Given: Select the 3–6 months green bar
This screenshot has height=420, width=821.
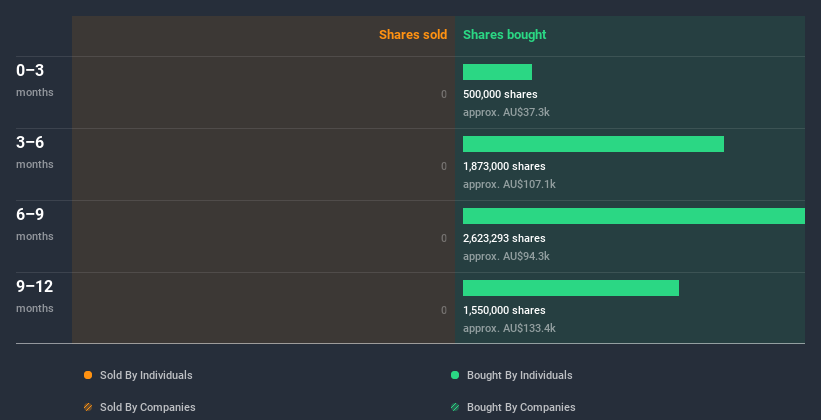Looking at the screenshot, I should coord(593,144).
